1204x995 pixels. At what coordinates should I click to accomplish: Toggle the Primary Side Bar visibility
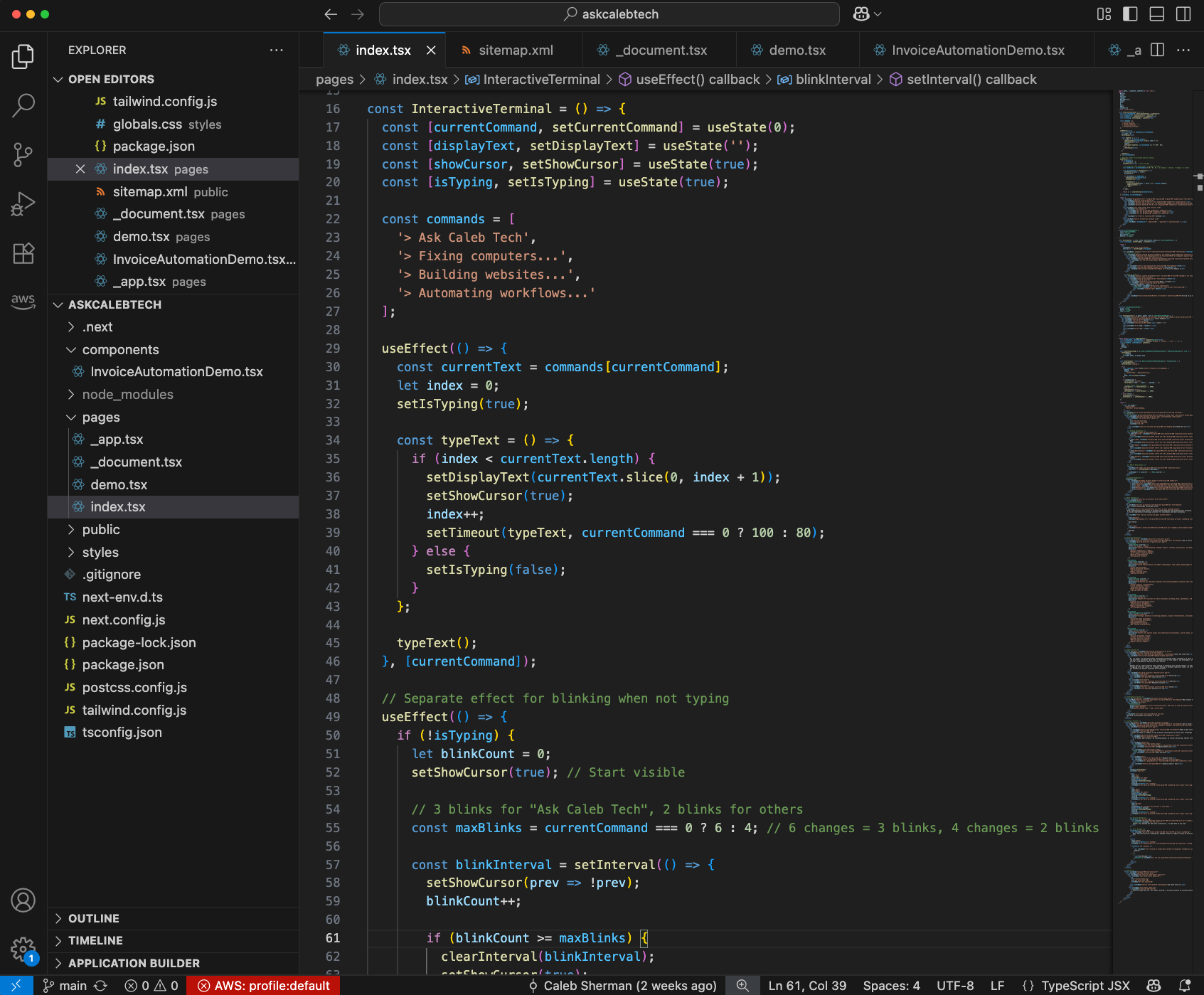tap(1129, 14)
